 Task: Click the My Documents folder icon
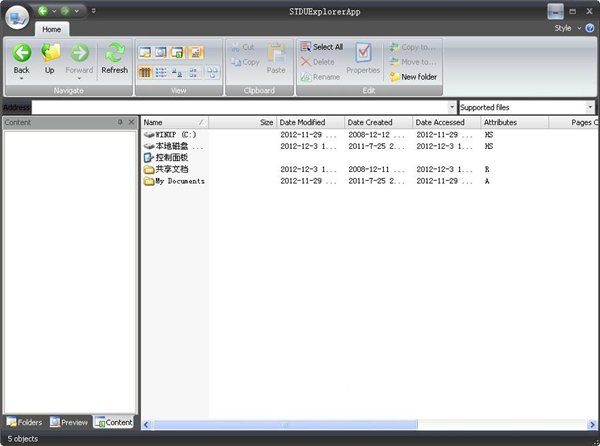[x=149, y=181]
